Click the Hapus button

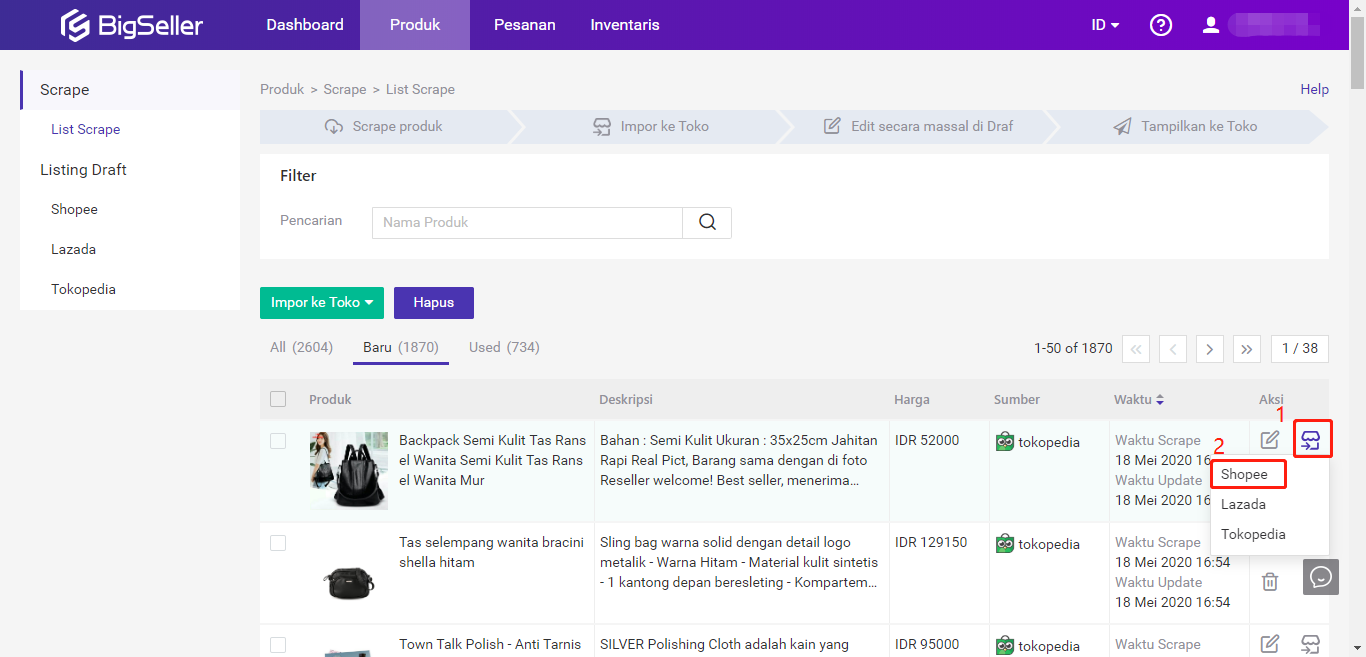click(434, 303)
